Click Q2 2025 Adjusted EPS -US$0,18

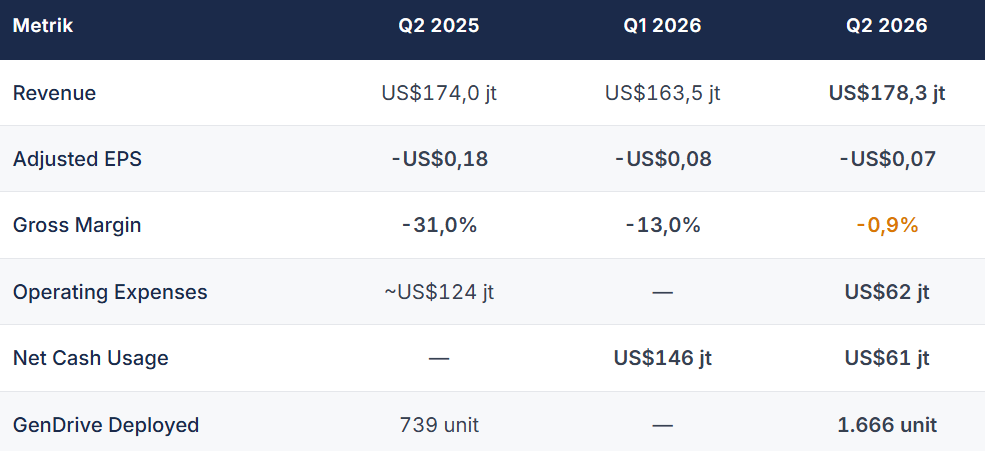(x=438, y=159)
